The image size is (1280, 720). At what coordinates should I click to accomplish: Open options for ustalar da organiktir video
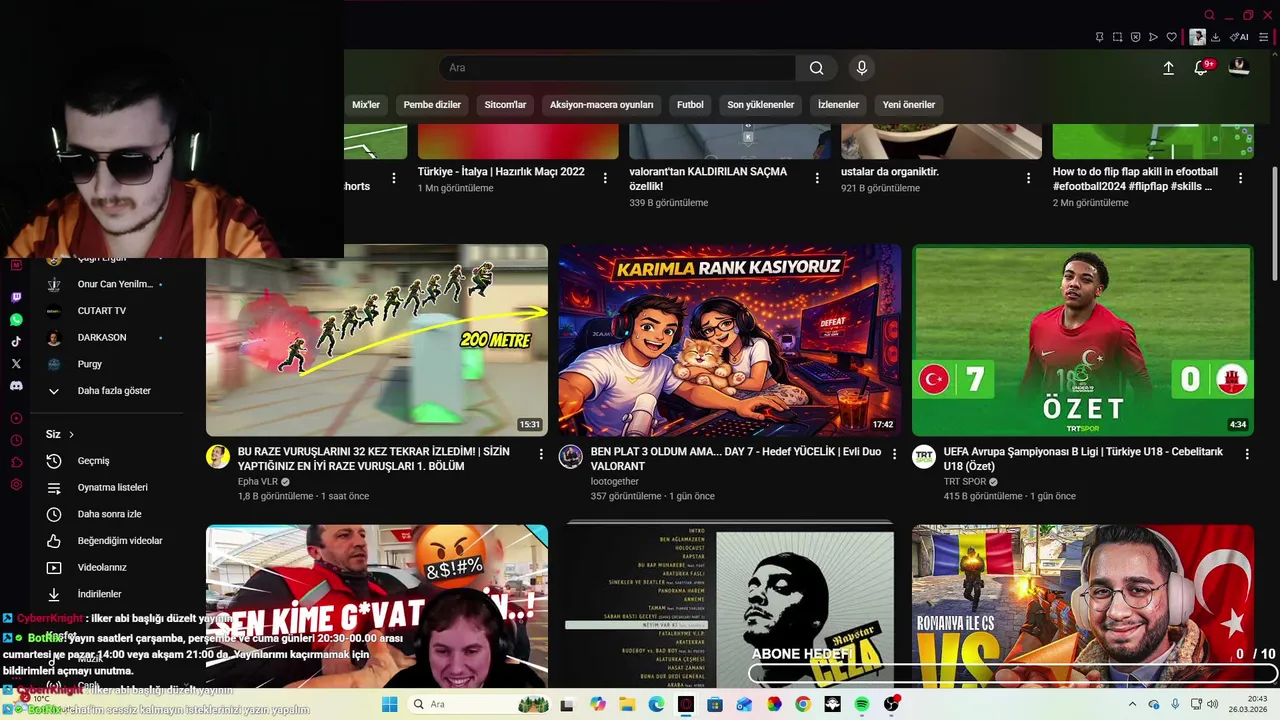pos(1029,178)
